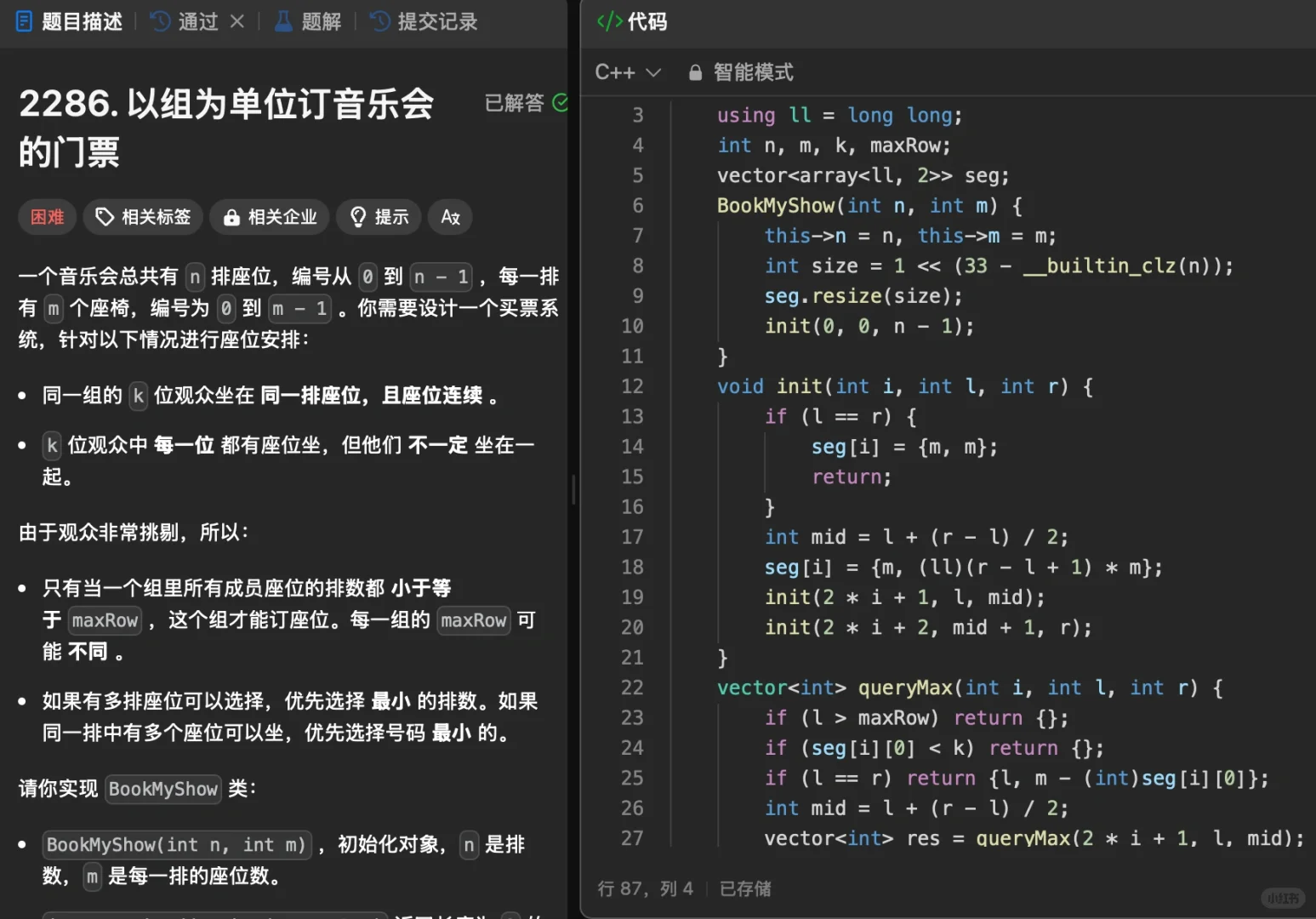Click the 行 87, 列 4 cursor position indicator
The height and width of the screenshot is (919, 1316).
pyautogui.click(x=646, y=888)
